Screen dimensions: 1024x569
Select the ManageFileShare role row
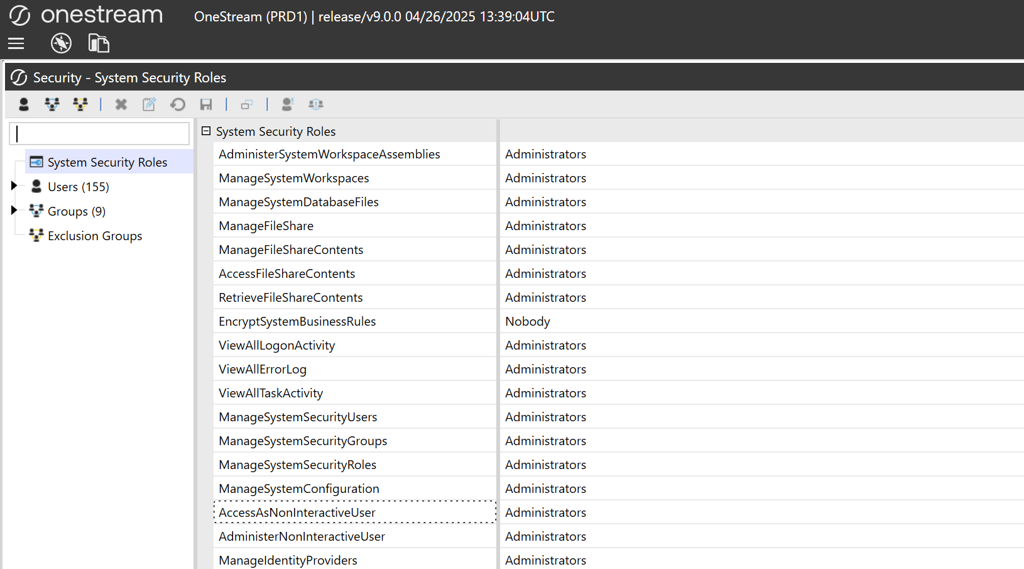click(266, 226)
